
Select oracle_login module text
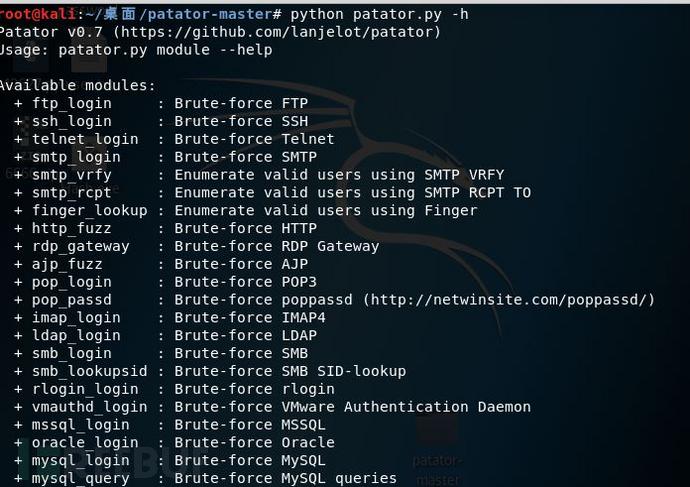coord(85,443)
